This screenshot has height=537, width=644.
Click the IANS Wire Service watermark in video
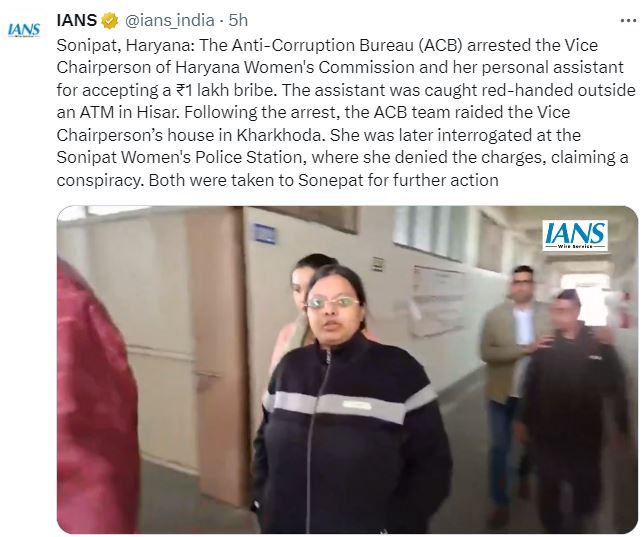(x=575, y=235)
